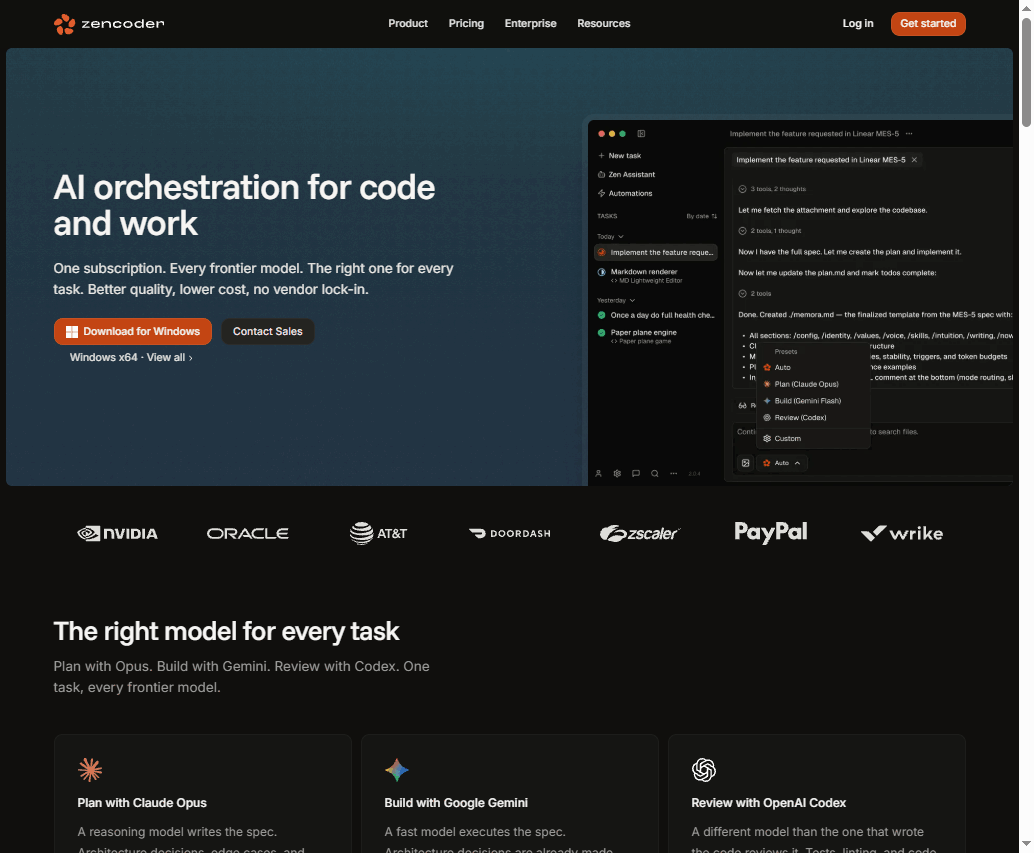Click the 'Review with OpenAI Codex' card title
The image size is (1034, 853).
(x=768, y=803)
